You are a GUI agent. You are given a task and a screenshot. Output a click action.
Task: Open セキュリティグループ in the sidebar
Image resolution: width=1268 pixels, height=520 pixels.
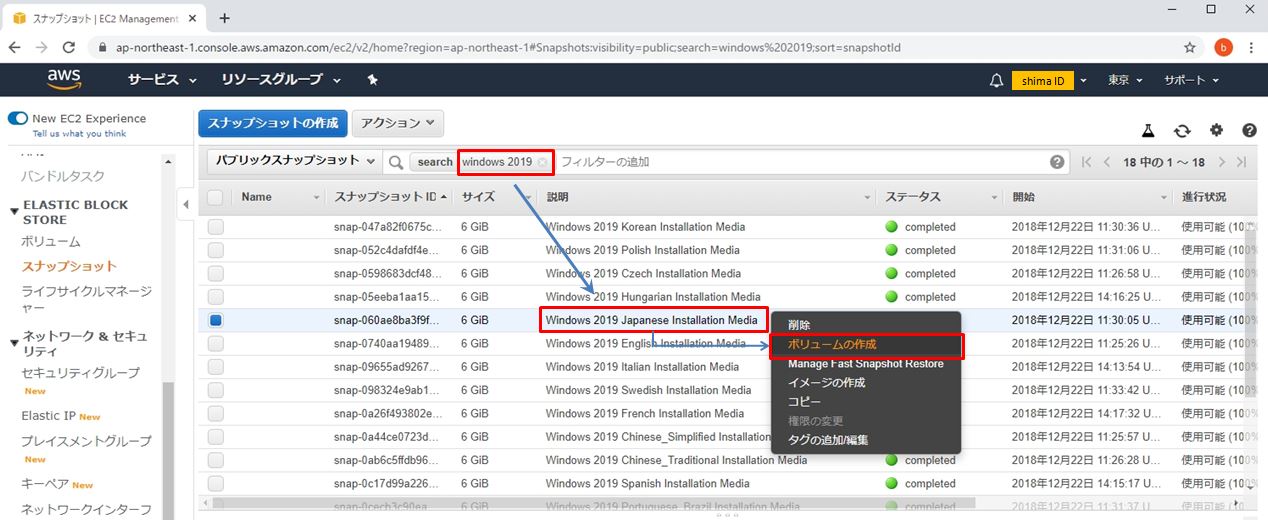(81, 373)
